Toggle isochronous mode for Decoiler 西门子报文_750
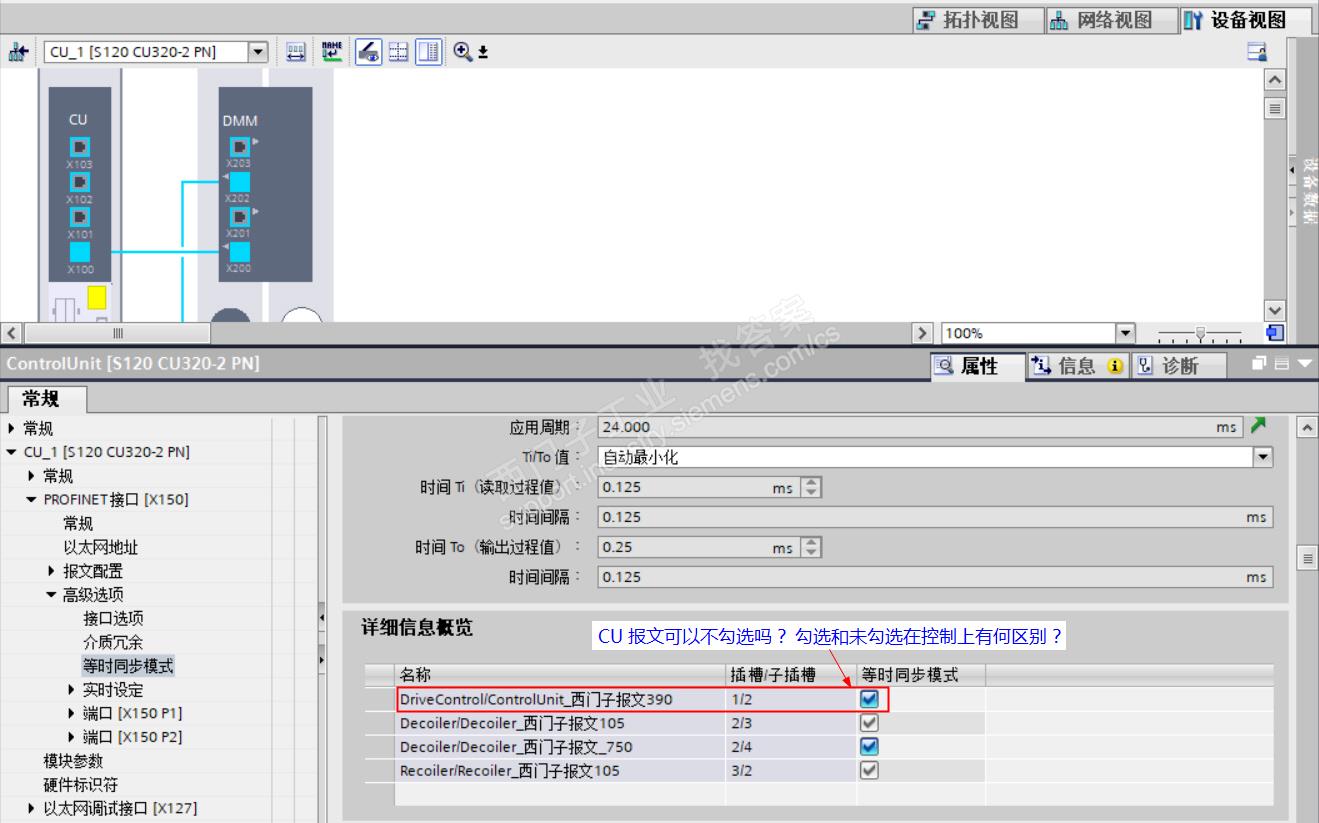This screenshot has width=1319, height=823. click(869, 747)
